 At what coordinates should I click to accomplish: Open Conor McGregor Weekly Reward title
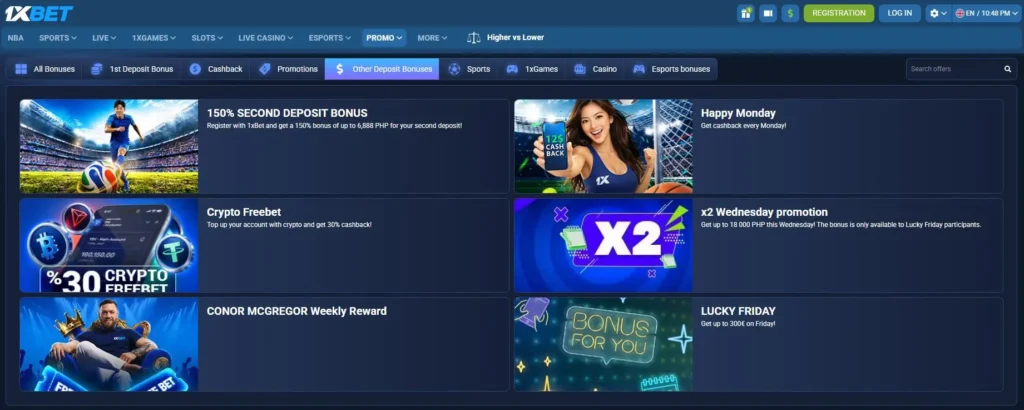click(x=296, y=311)
